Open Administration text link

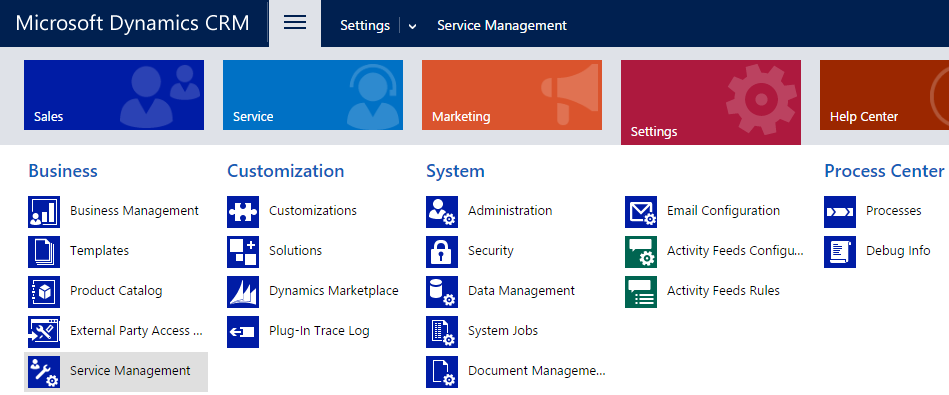[510, 211]
